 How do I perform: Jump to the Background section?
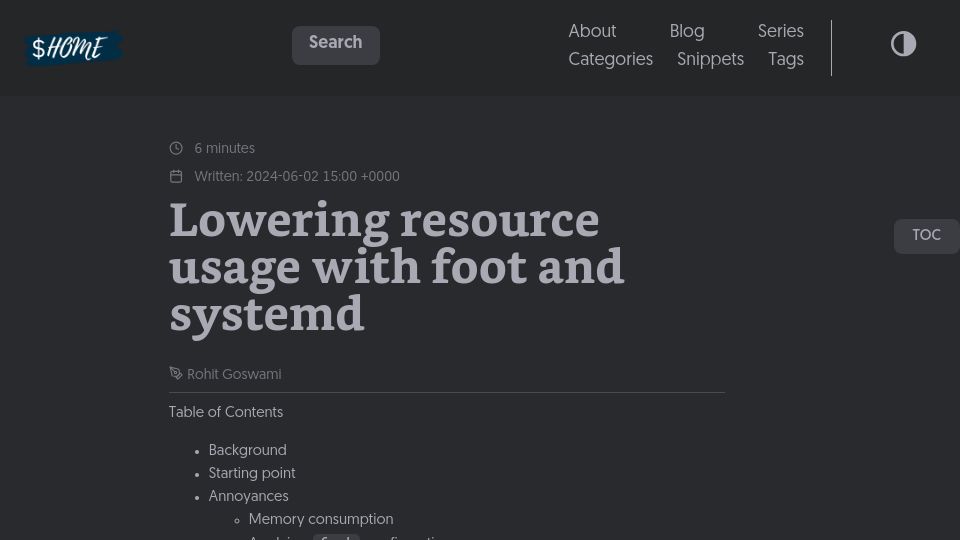click(x=247, y=450)
